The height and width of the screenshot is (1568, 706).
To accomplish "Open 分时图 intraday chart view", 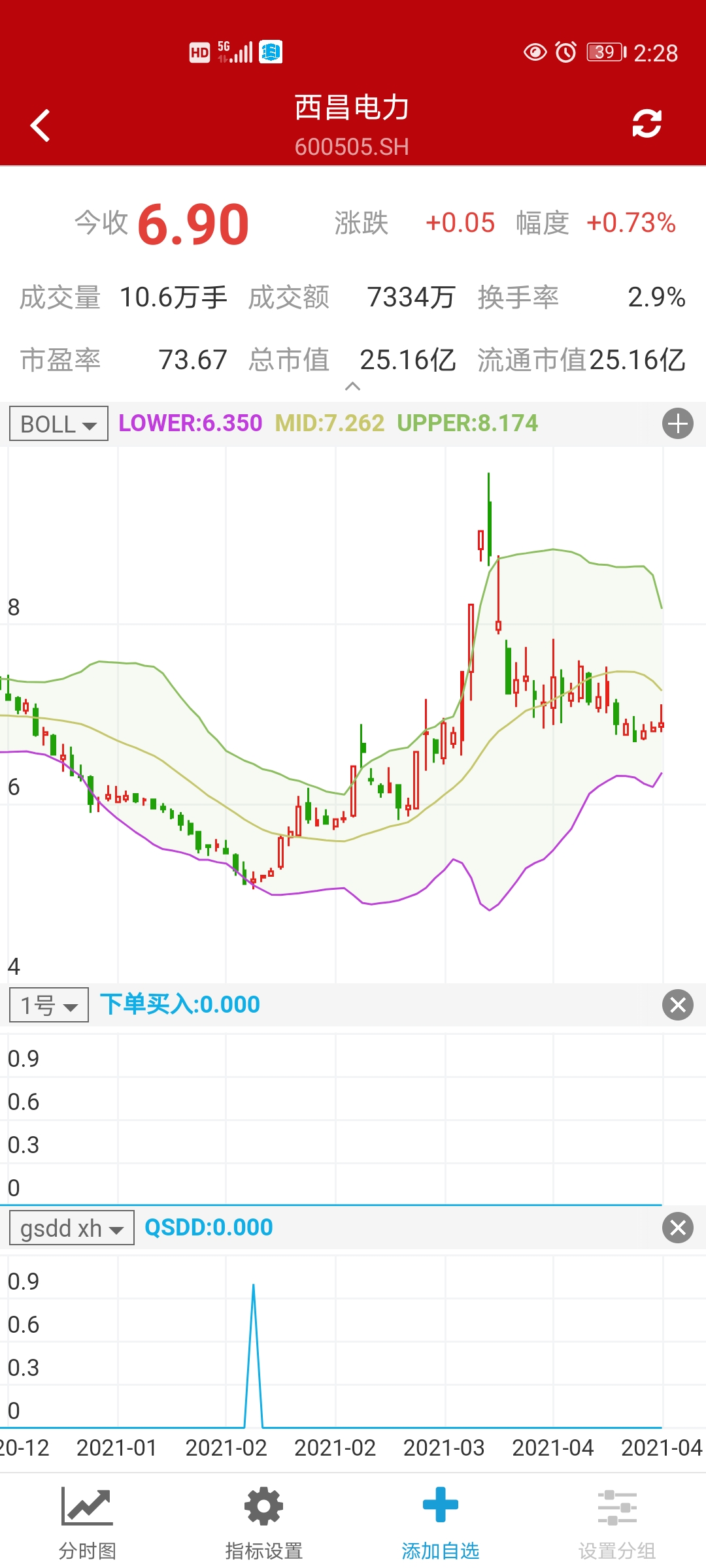I will coord(87,1522).
